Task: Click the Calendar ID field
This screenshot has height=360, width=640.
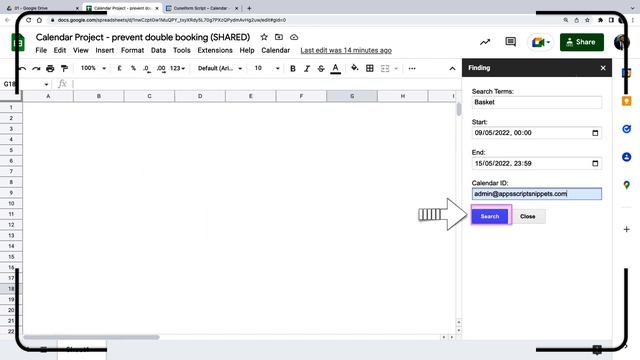Action: (x=536, y=193)
